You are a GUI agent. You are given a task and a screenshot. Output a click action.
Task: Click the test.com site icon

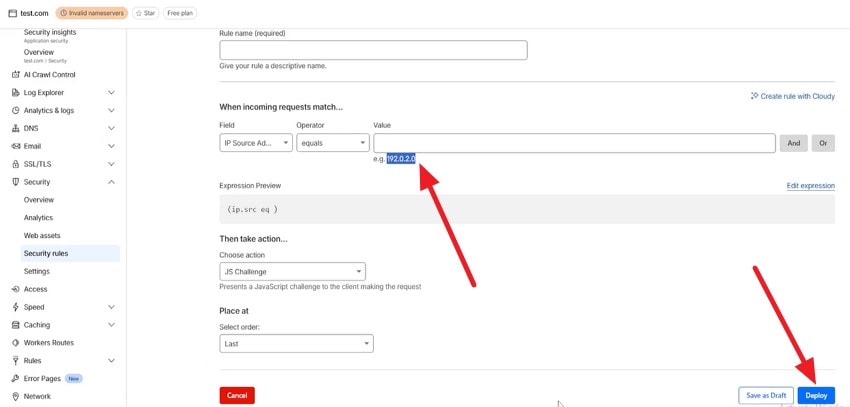13,13
